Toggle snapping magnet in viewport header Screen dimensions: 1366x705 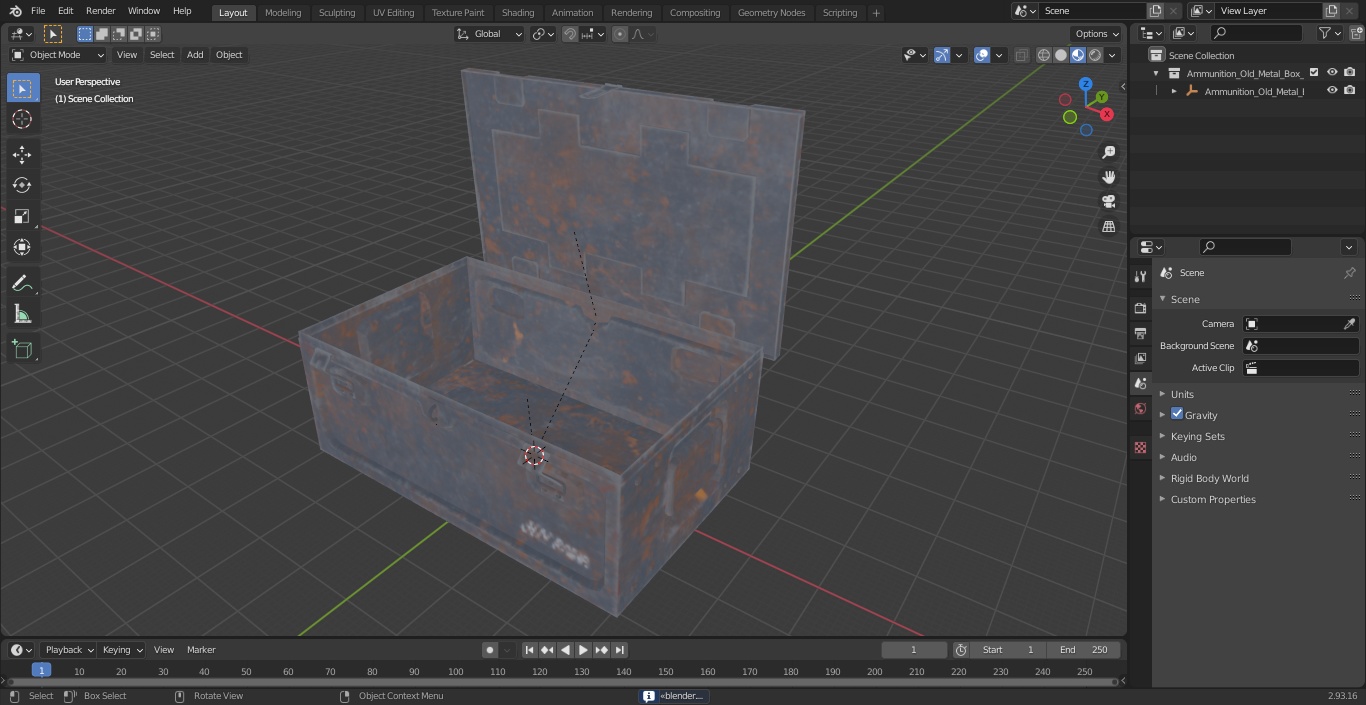(x=570, y=34)
